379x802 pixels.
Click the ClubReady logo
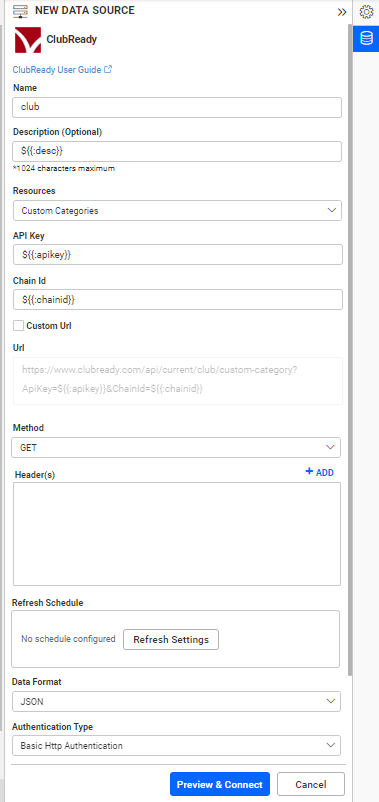click(x=28, y=40)
